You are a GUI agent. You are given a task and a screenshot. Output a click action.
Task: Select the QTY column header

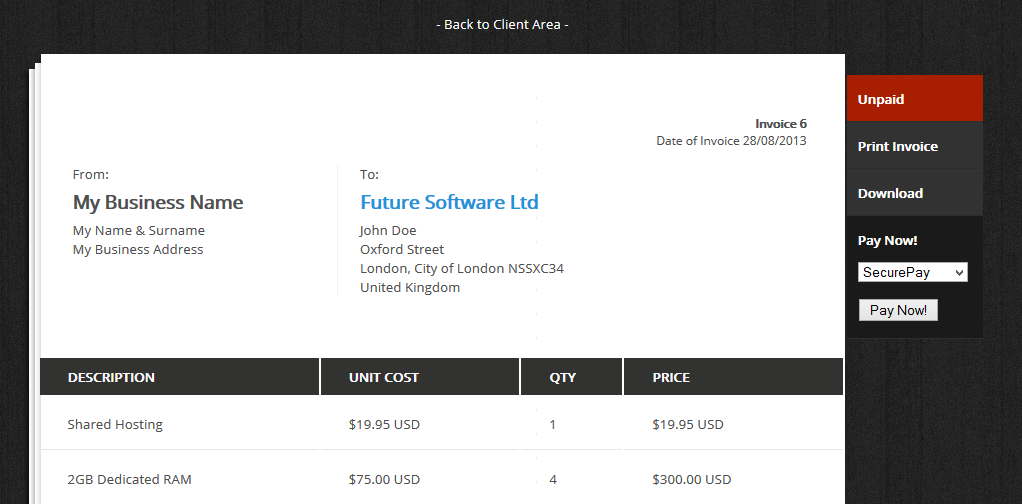click(x=563, y=377)
